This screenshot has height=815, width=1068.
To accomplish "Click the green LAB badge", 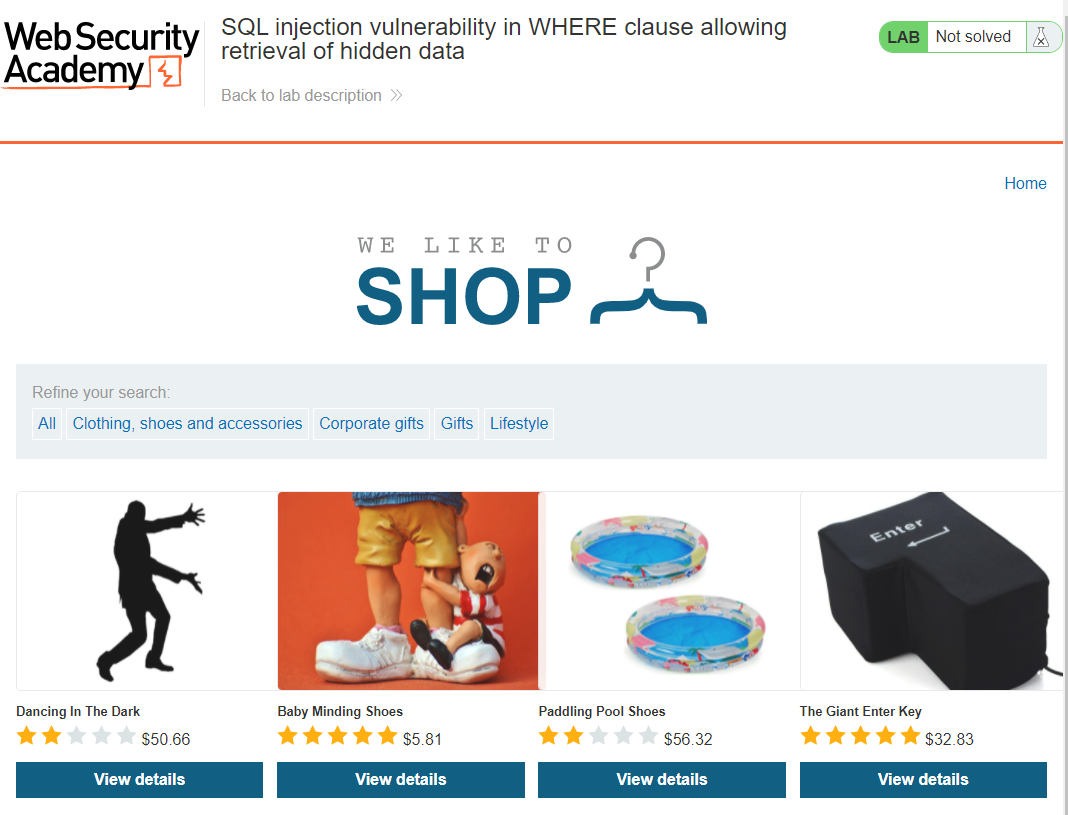I will pyautogui.click(x=903, y=37).
